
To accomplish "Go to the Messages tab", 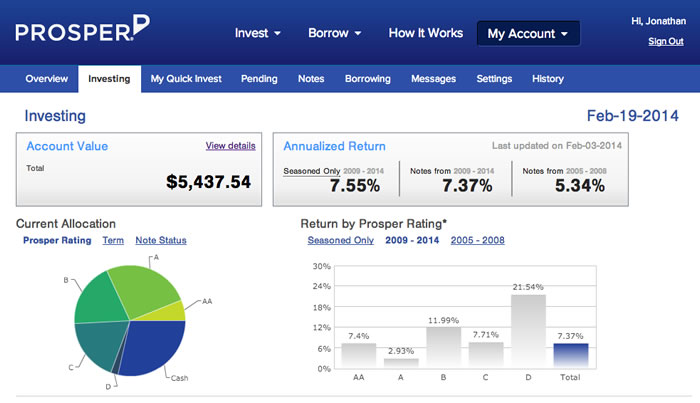I will pos(433,79).
